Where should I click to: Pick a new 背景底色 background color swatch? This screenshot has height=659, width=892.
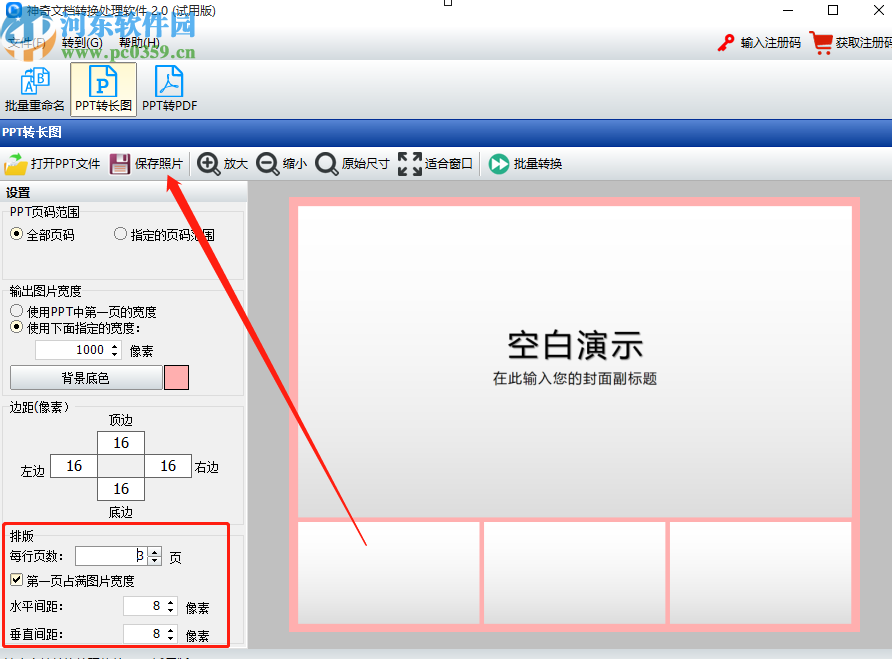click(x=176, y=377)
